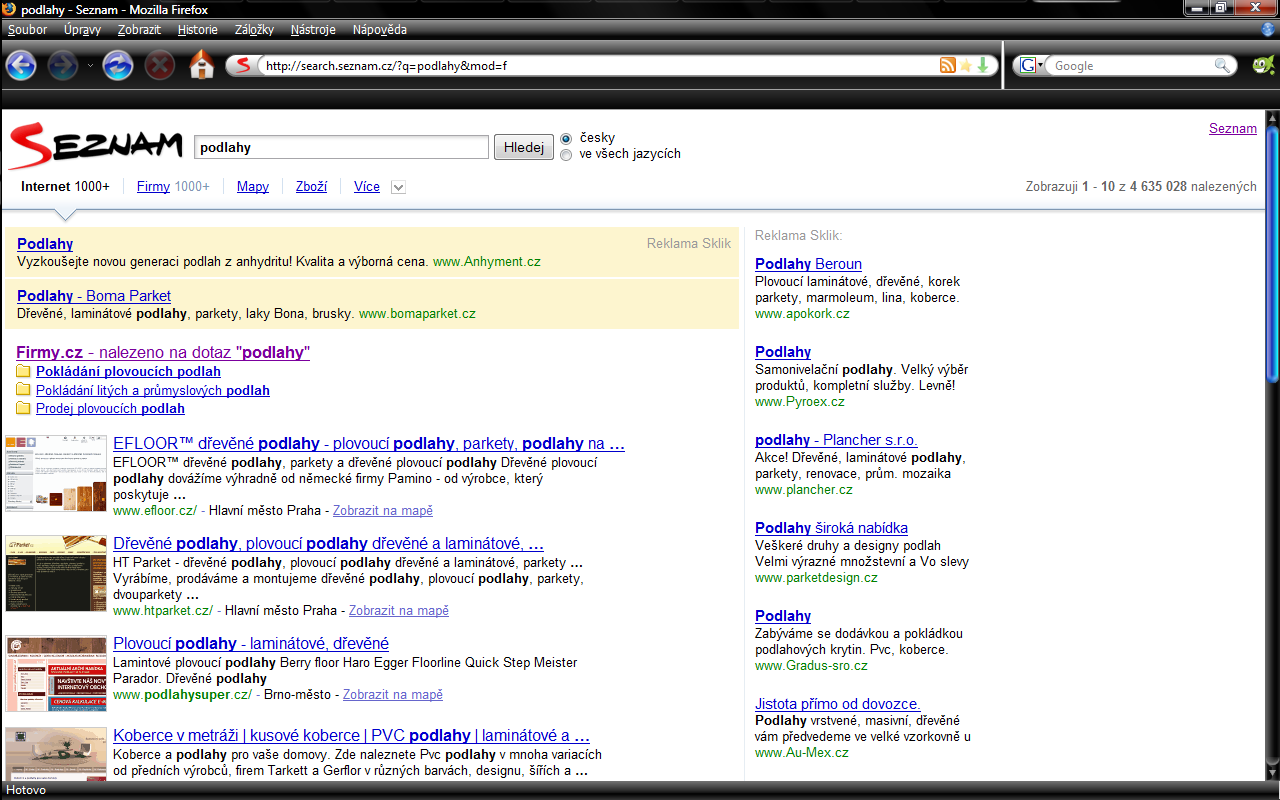This screenshot has height=800, width=1280.
Task: Open 'Prodej plovoucích podlah' category link
Action: (110, 408)
